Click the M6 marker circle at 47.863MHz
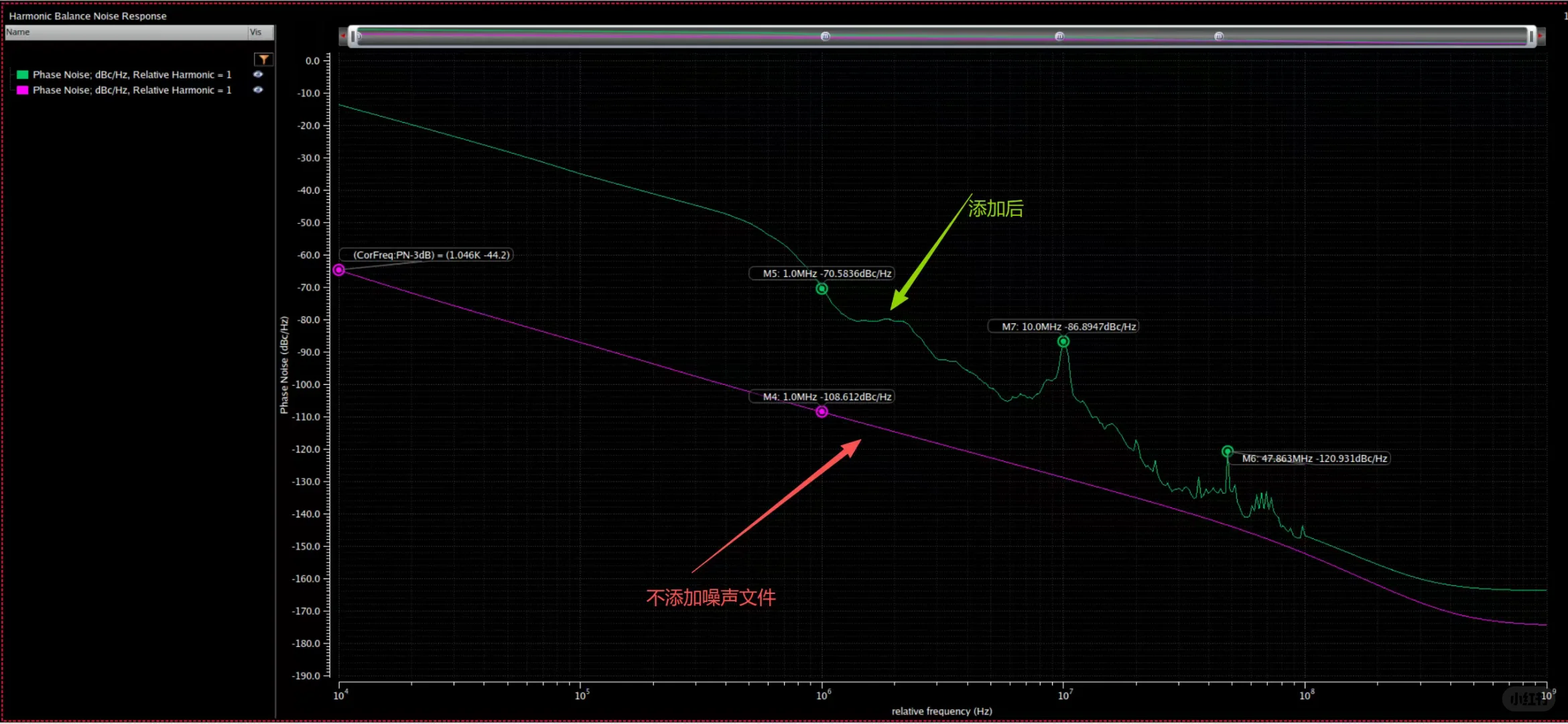This screenshot has height=724, width=1568. (1227, 451)
